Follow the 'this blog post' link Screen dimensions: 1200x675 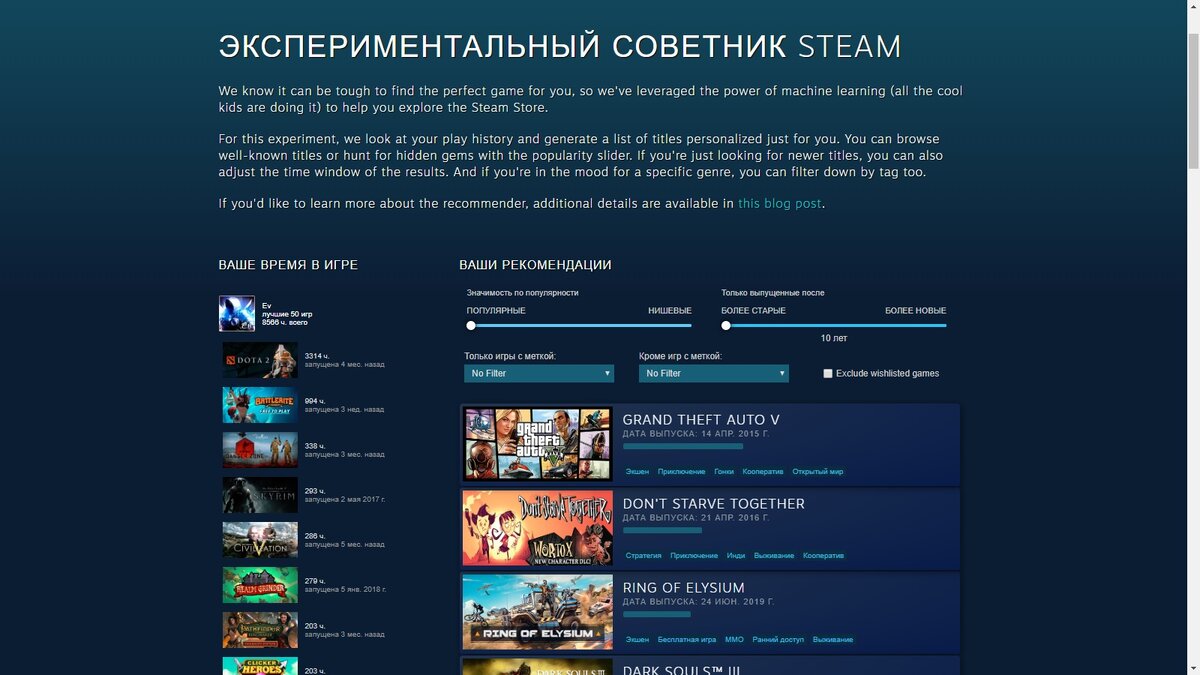pyautogui.click(x=780, y=203)
